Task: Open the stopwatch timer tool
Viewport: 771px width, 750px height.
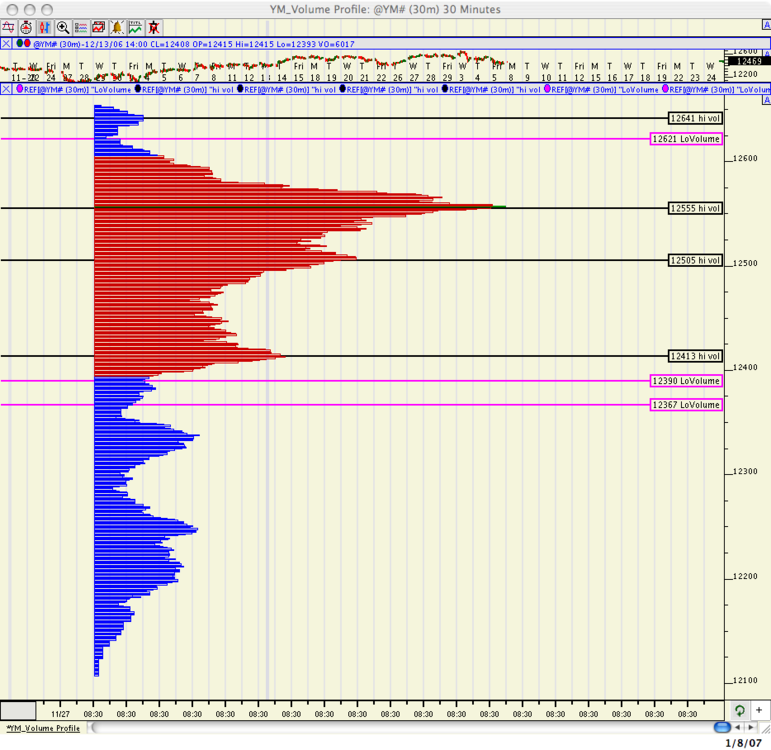Action: click(x=26, y=28)
